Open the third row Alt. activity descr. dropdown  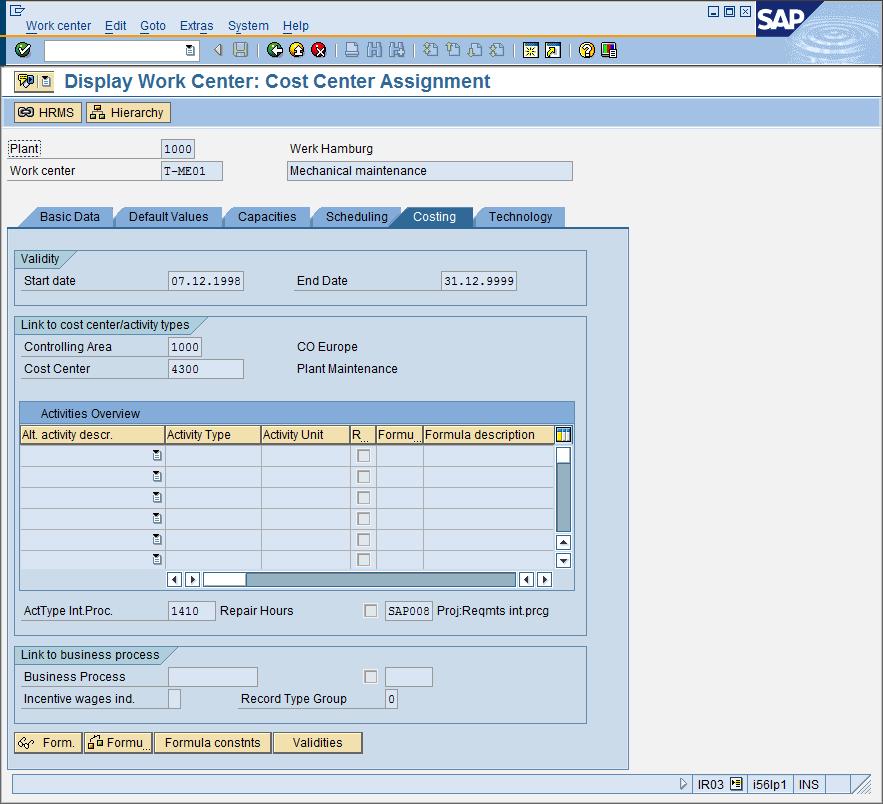tap(157, 497)
